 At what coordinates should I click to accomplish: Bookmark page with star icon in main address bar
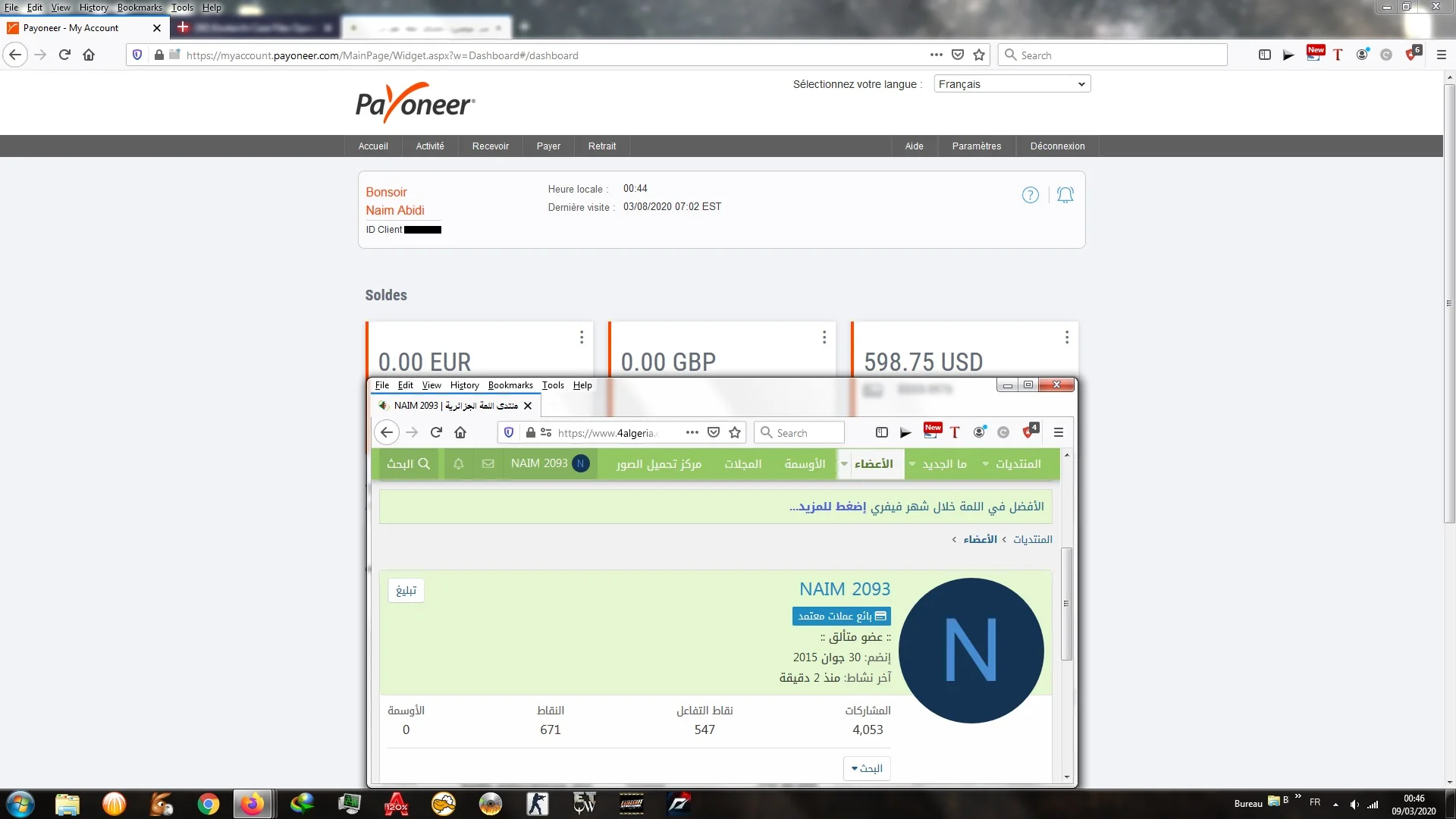pyautogui.click(x=979, y=55)
